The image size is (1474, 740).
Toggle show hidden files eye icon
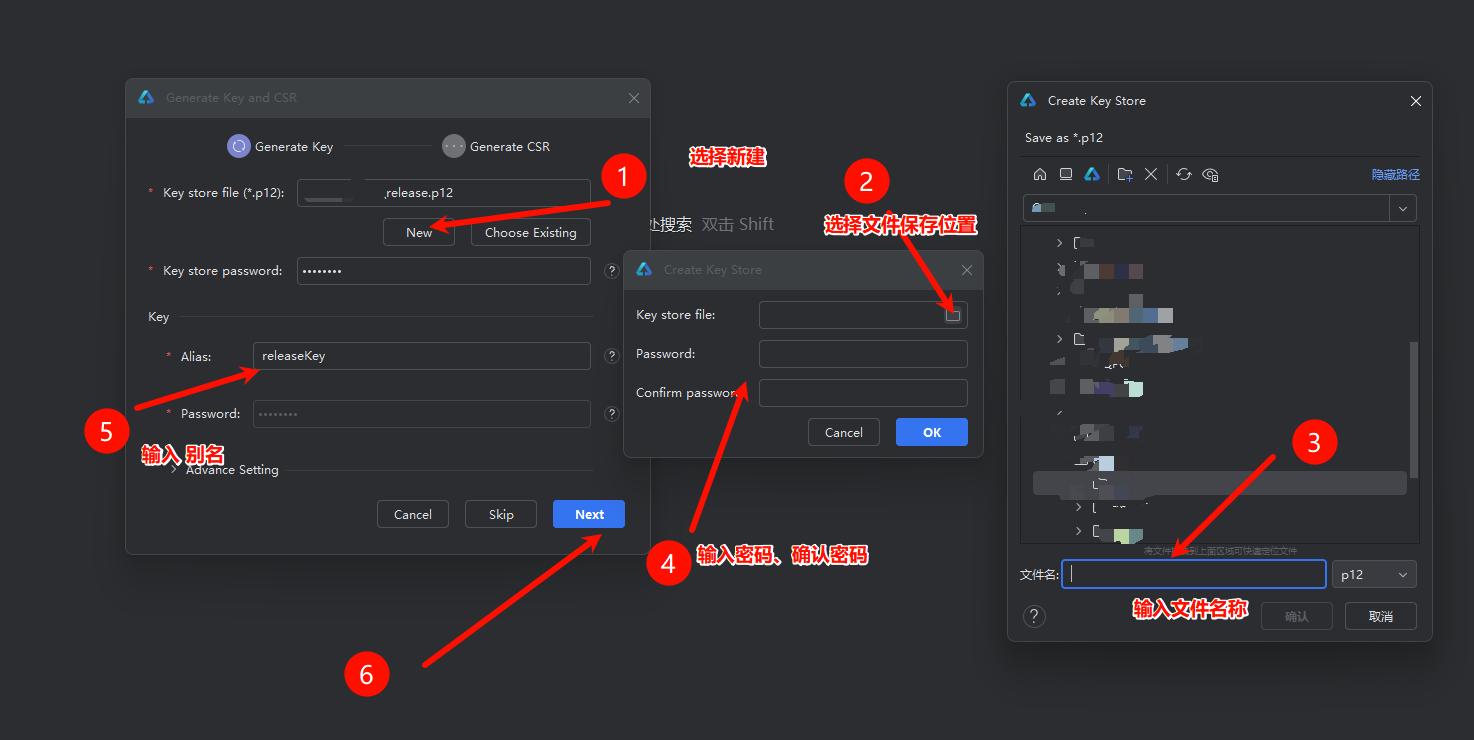coord(1210,174)
